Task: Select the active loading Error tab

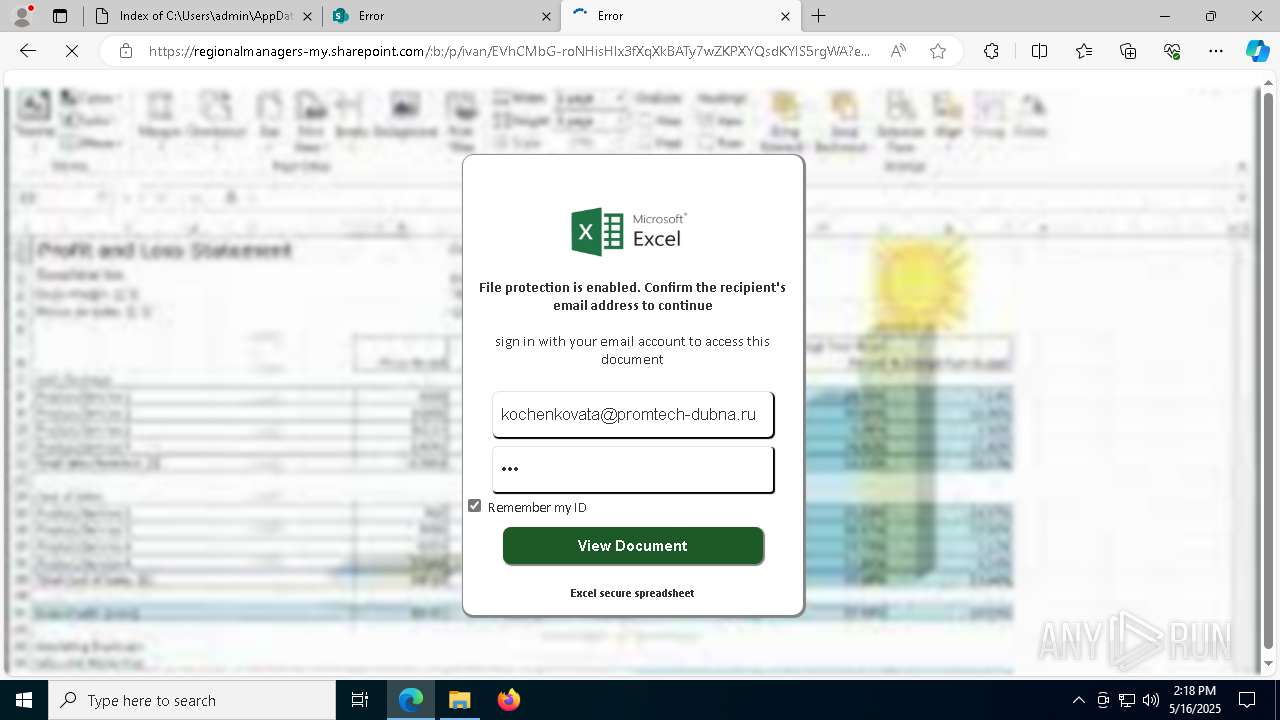Action: coord(680,16)
